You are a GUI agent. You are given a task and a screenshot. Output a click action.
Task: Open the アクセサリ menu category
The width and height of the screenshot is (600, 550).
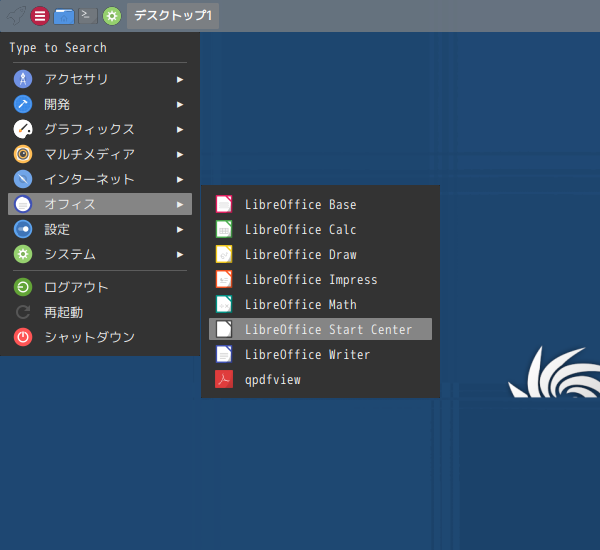100,79
